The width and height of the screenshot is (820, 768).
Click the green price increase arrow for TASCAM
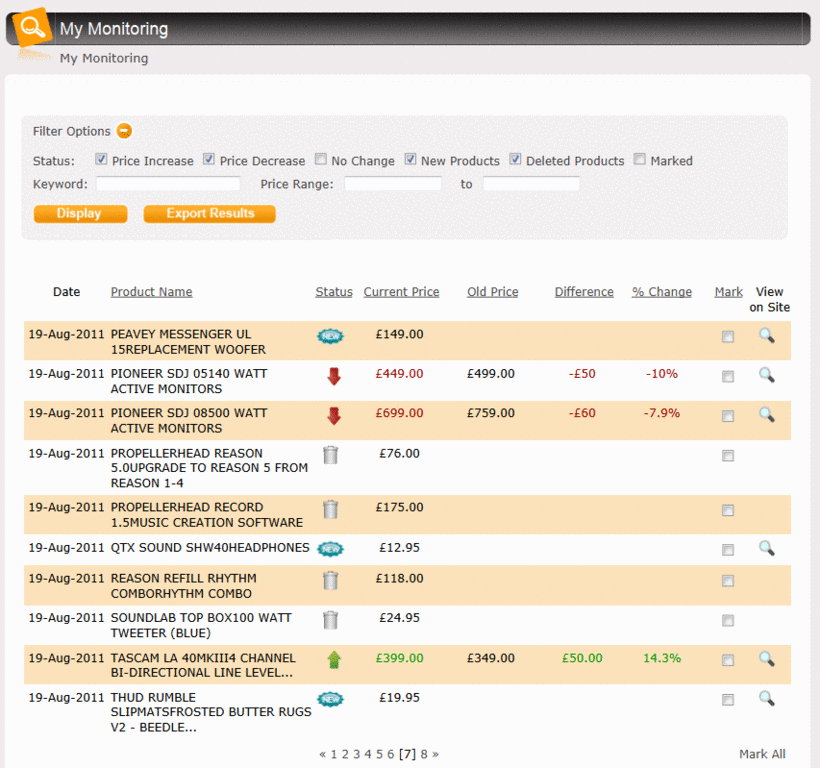click(x=334, y=660)
